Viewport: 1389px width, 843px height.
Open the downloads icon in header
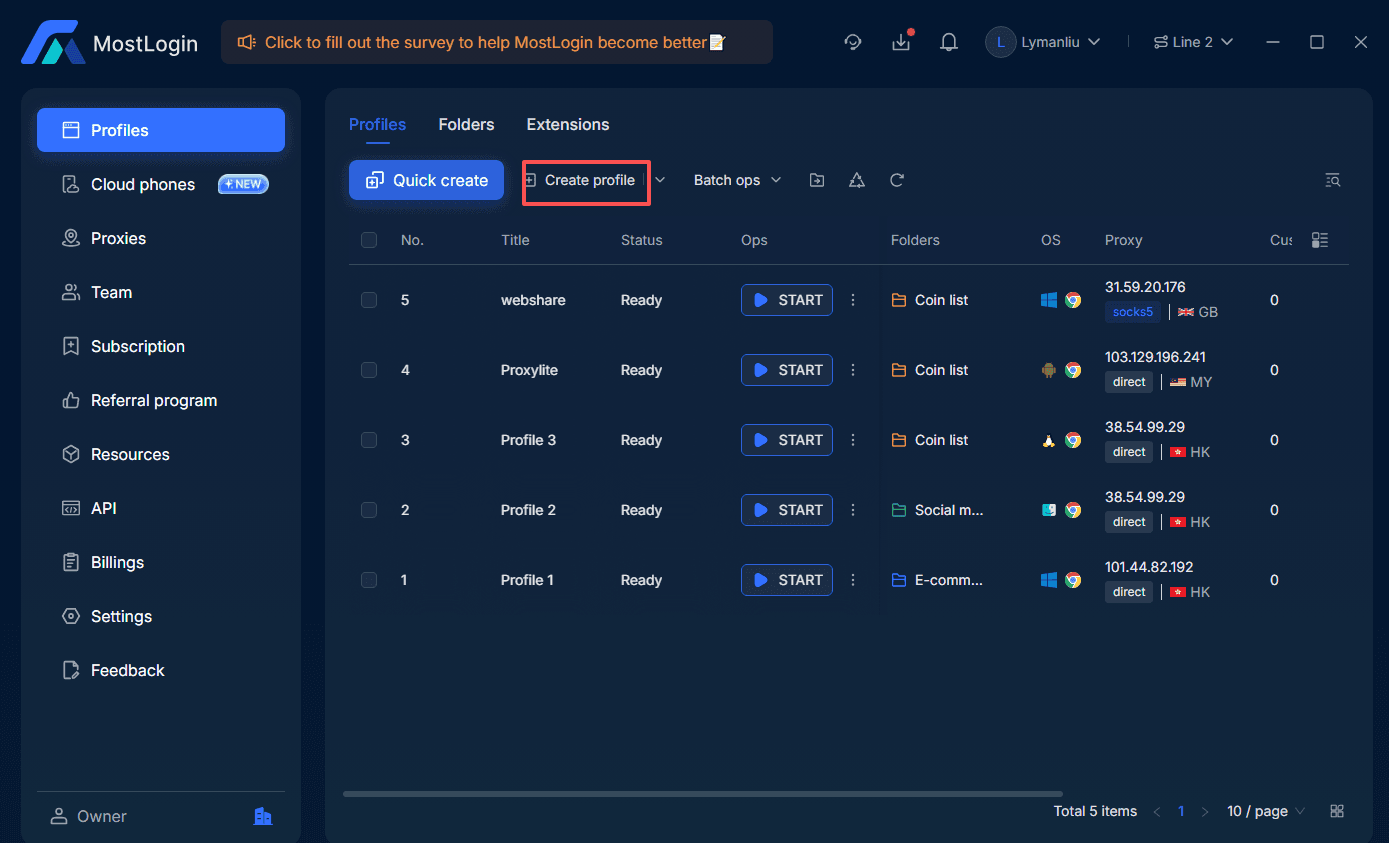pos(901,42)
